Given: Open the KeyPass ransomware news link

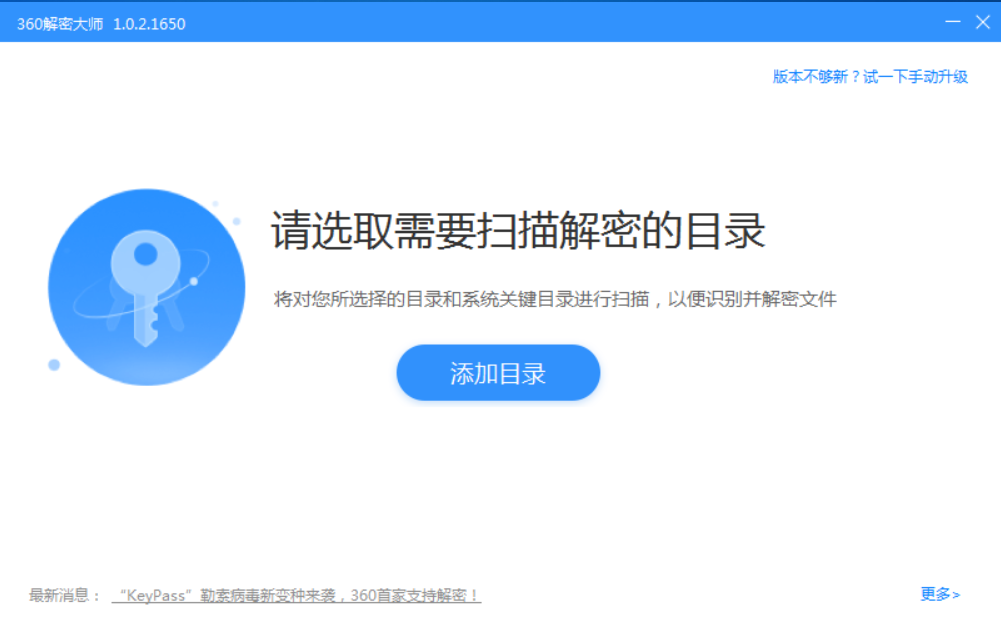Looking at the screenshot, I should (x=296, y=595).
